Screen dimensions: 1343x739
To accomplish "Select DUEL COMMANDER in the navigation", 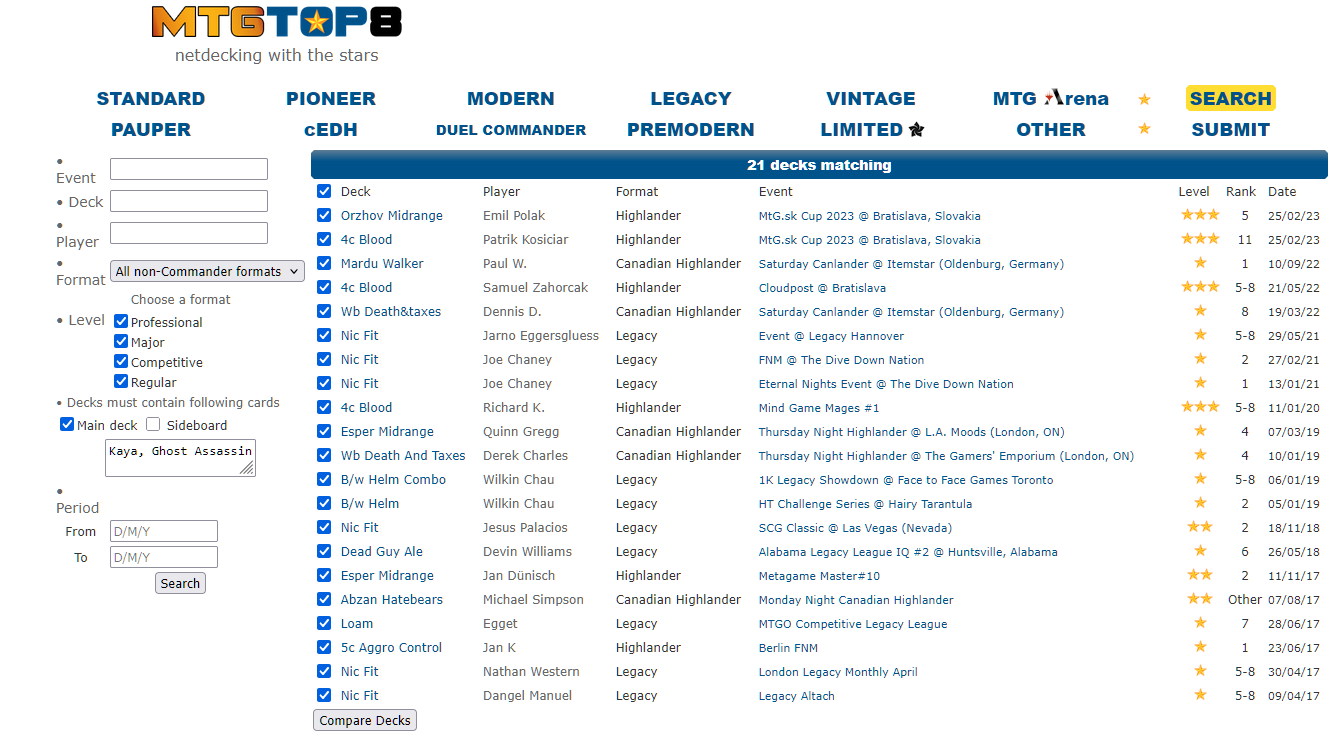I will [511, 130].
